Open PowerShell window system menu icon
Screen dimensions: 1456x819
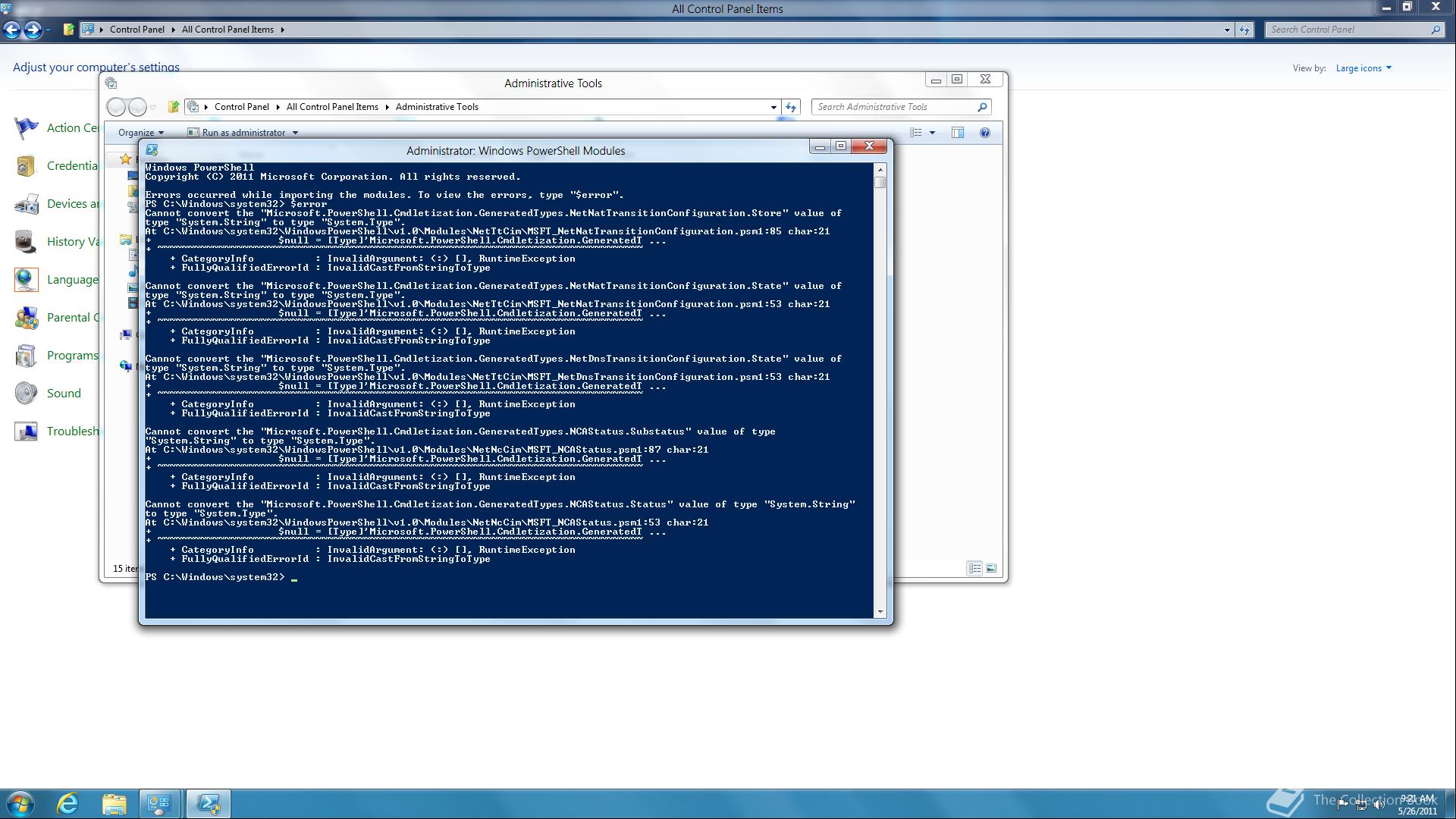[152, 150]
